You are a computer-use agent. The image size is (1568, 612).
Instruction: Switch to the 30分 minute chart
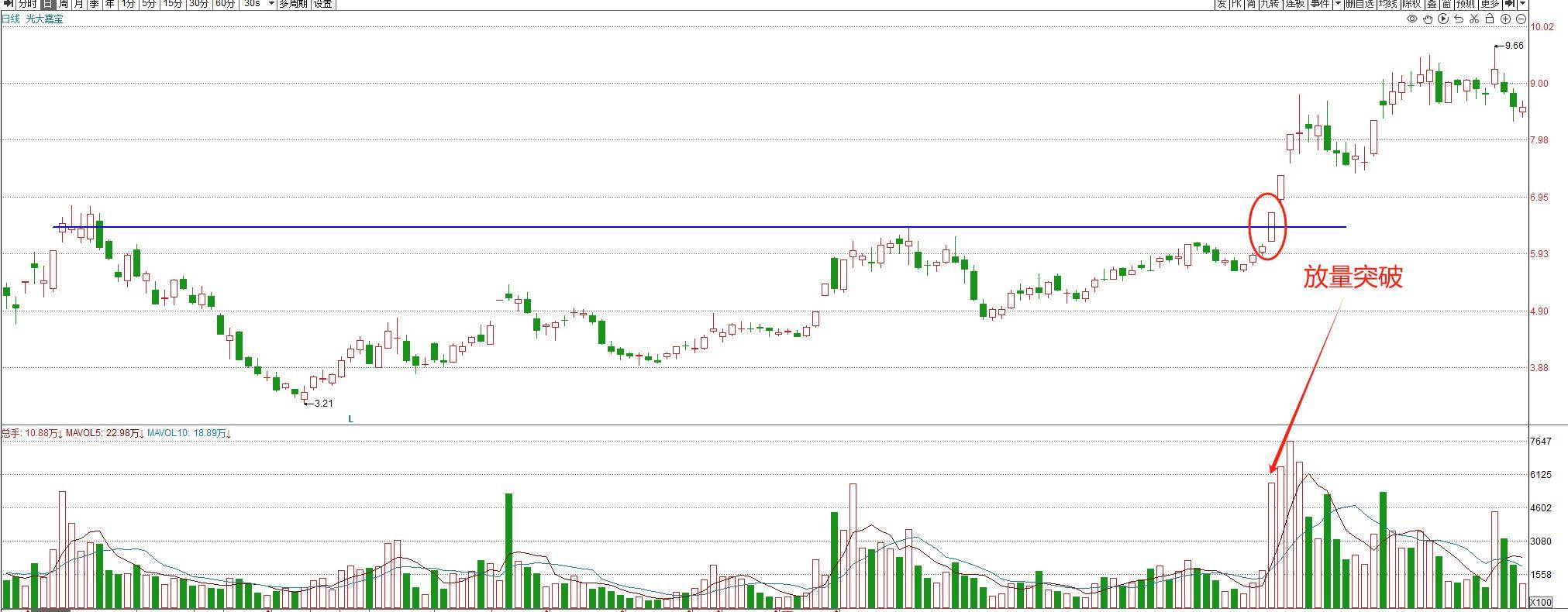tap(199, 4)
